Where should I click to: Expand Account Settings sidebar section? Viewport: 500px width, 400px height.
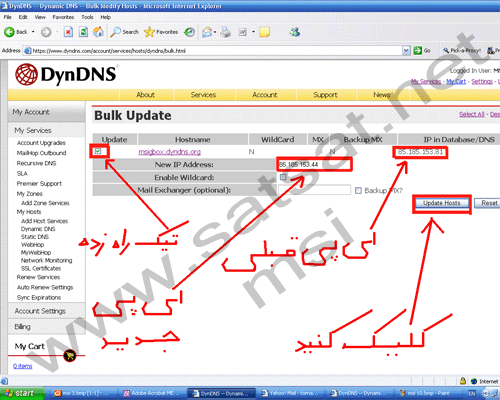click(x=47, y=311)
